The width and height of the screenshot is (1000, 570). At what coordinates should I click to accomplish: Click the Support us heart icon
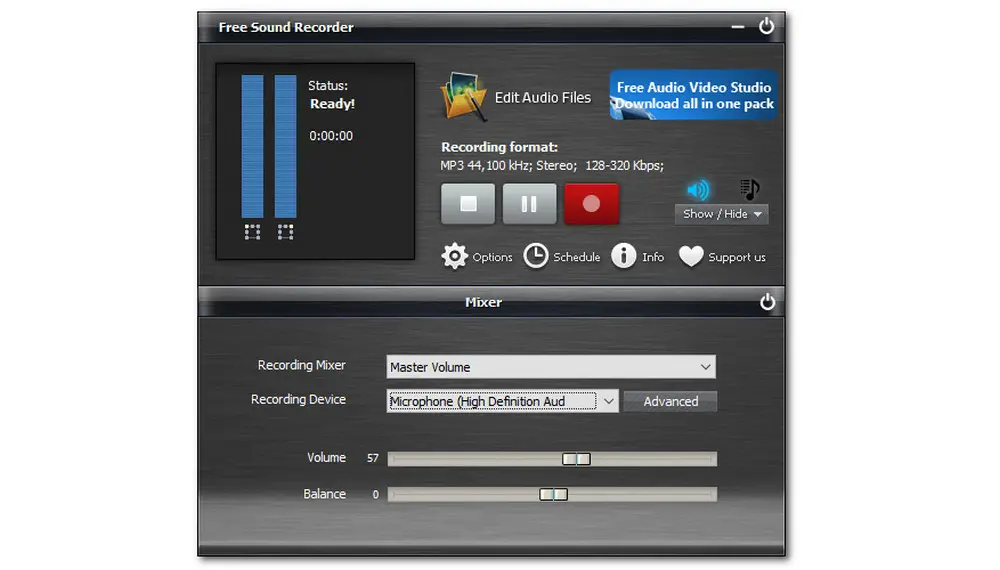pos(691,256)
